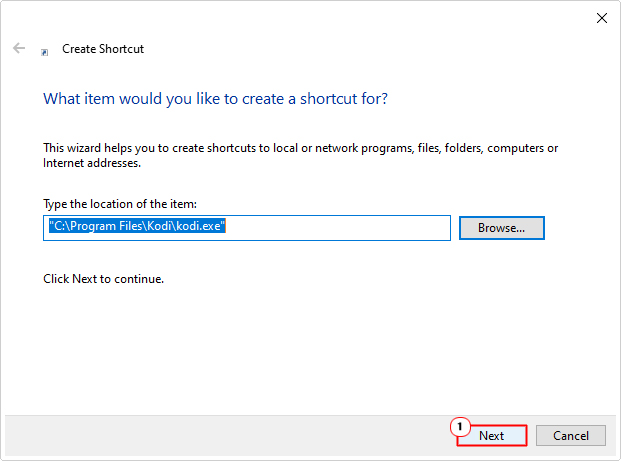Click the numbered step 1 annotation circle
Image resolution: width=621 pixels, height=461 pixels.
(461, 426)
